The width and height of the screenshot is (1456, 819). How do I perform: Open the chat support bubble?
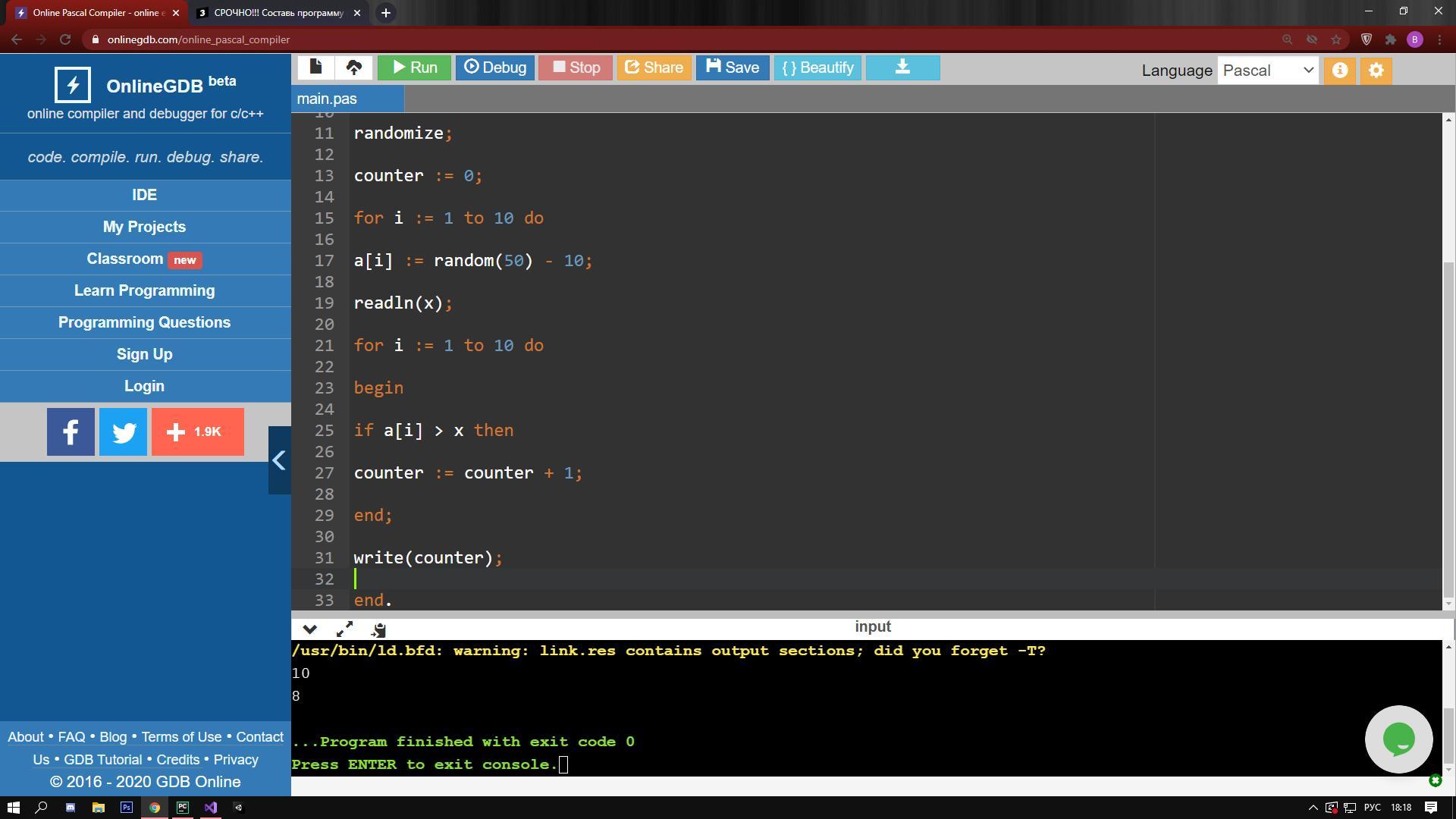(1398, 739)
